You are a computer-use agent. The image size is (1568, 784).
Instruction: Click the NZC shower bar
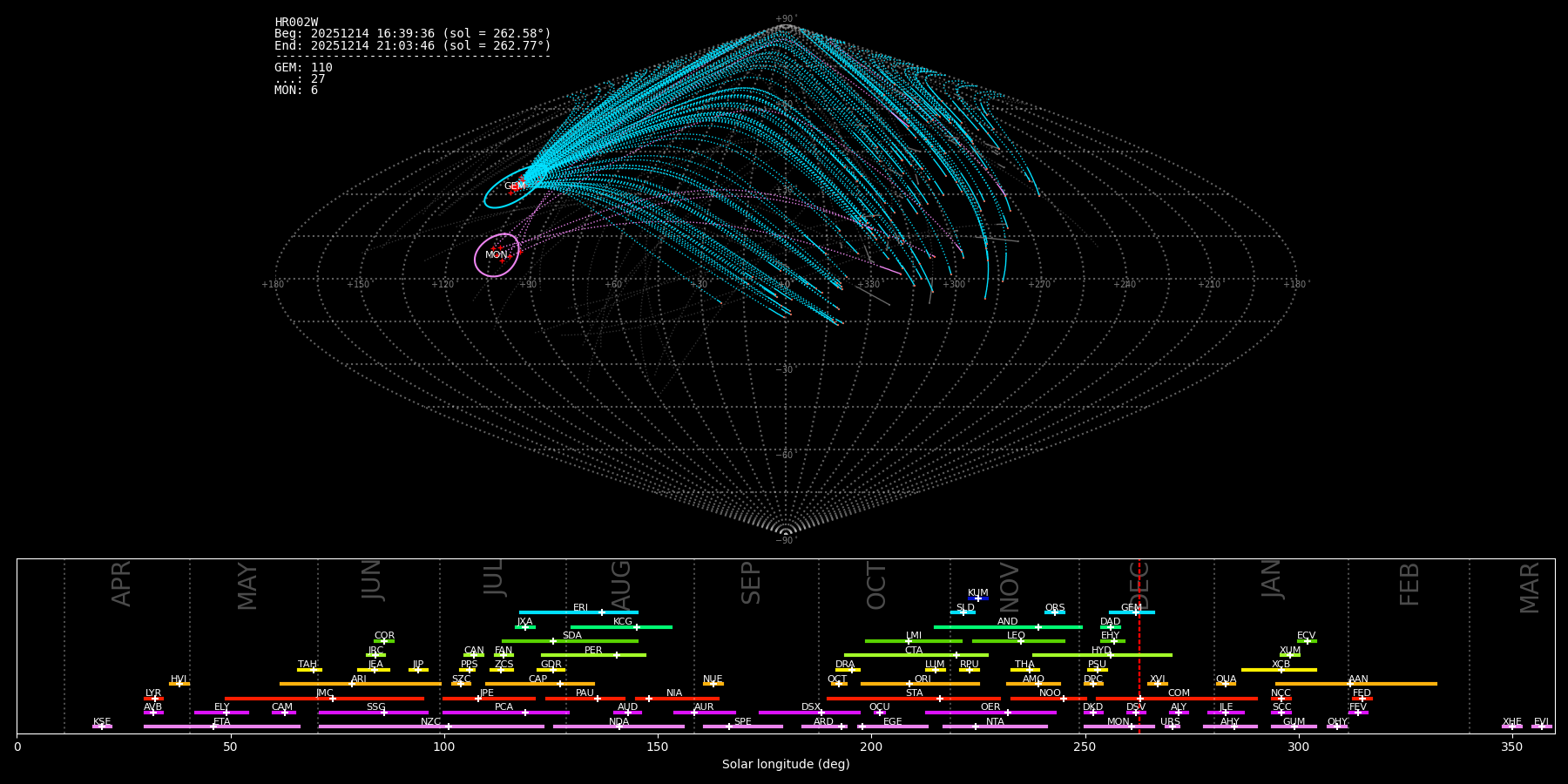431,727
